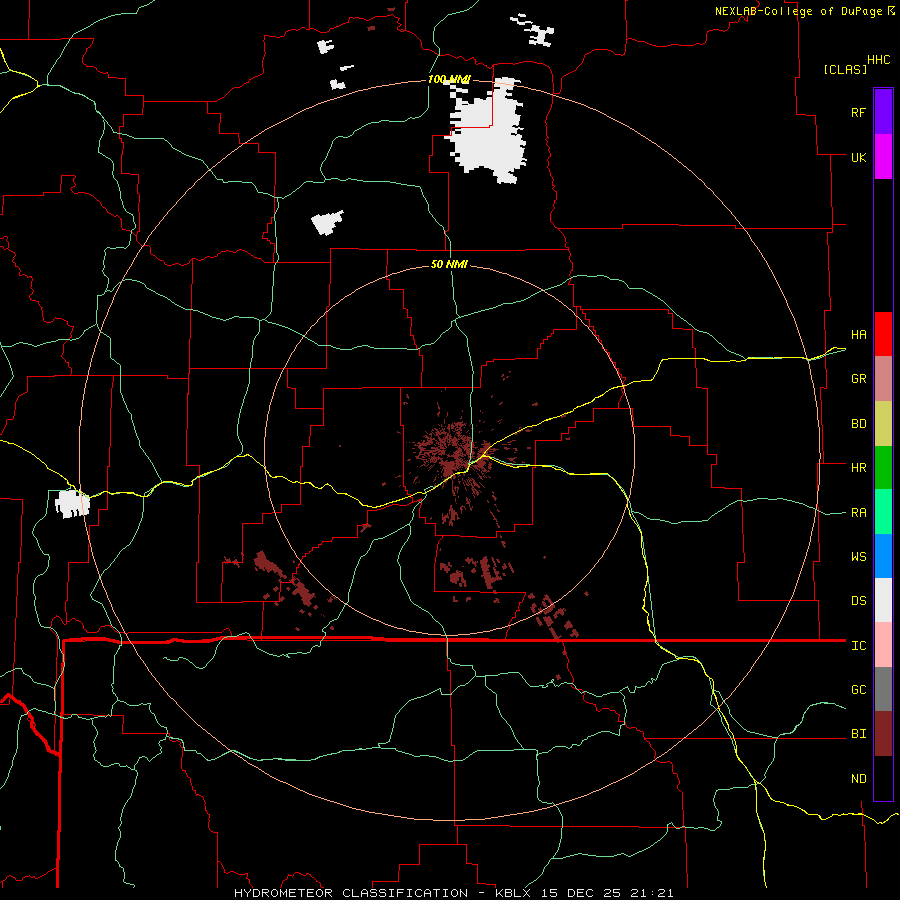Click the BI legend label

pos(858,734)
